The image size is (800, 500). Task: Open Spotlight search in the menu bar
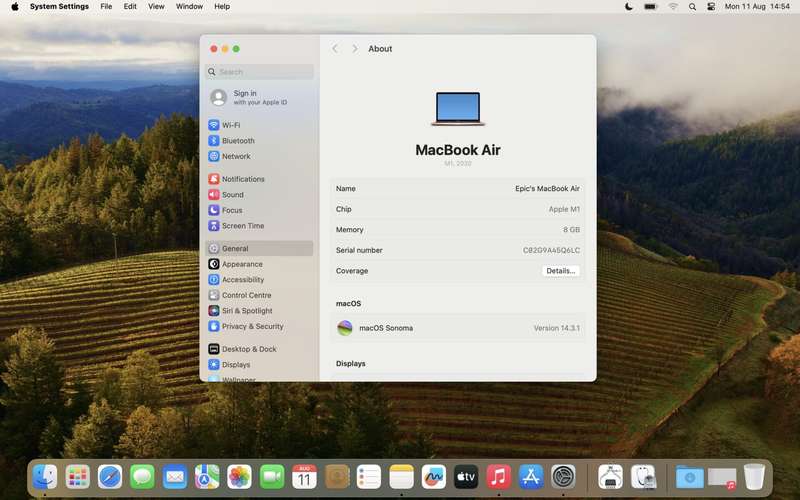[692, 7]
